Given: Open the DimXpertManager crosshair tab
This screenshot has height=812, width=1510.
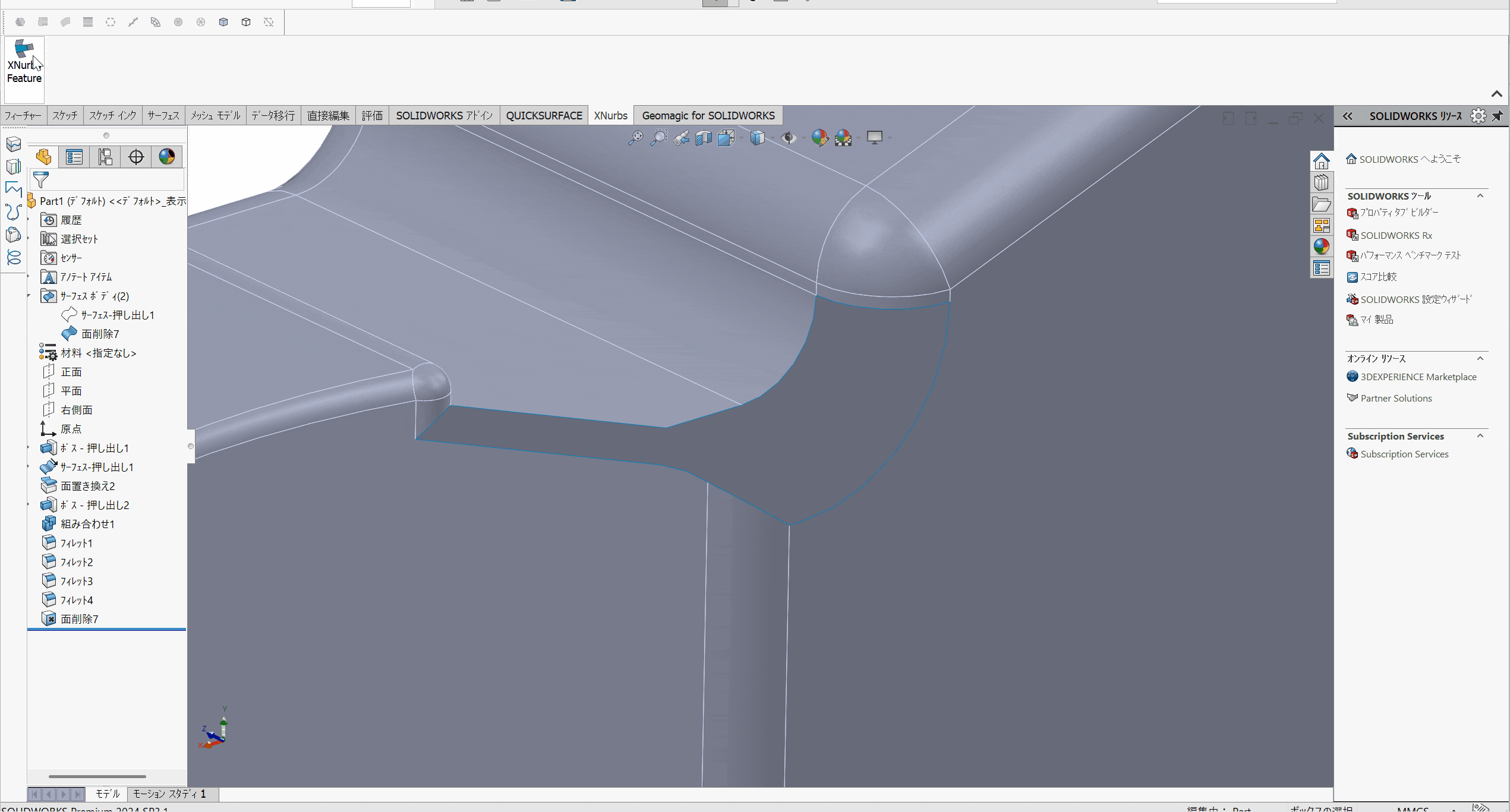Looking at the screenshot, I should tap(136, 157).
